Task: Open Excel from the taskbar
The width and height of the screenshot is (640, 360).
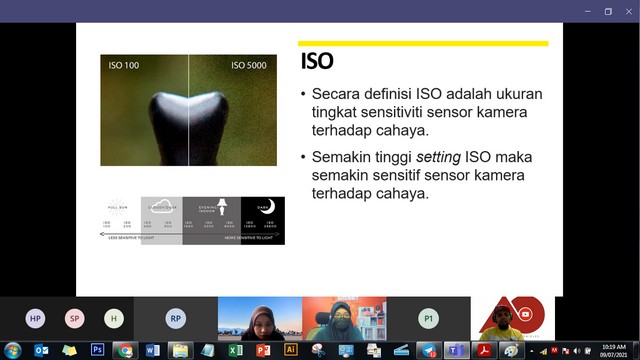Action: 236,350
